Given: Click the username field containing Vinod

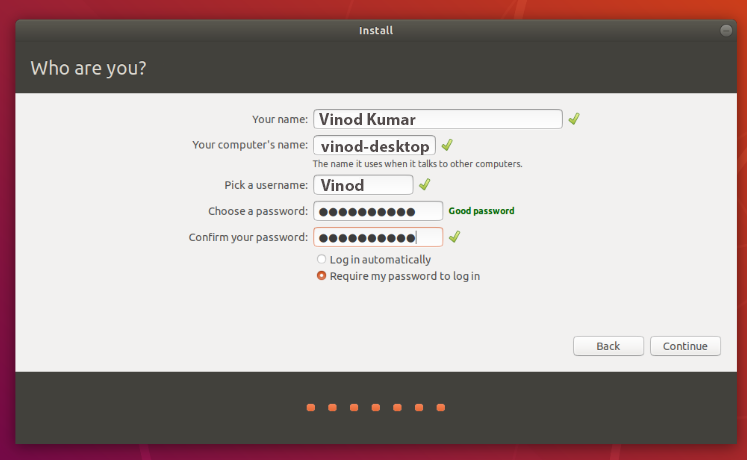Looking at the screenshot, I should (363, 185).
